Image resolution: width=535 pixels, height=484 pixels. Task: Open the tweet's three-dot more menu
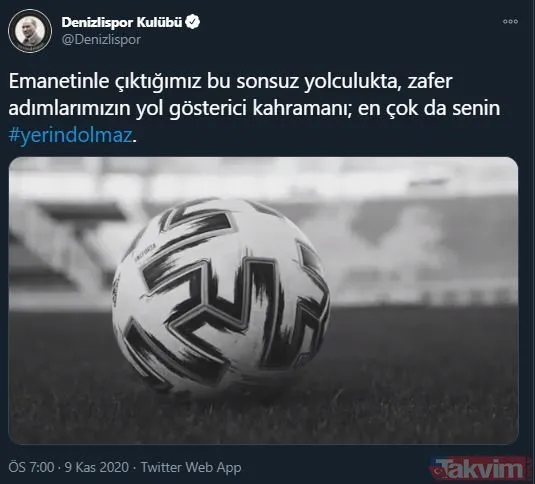point(510,21)
